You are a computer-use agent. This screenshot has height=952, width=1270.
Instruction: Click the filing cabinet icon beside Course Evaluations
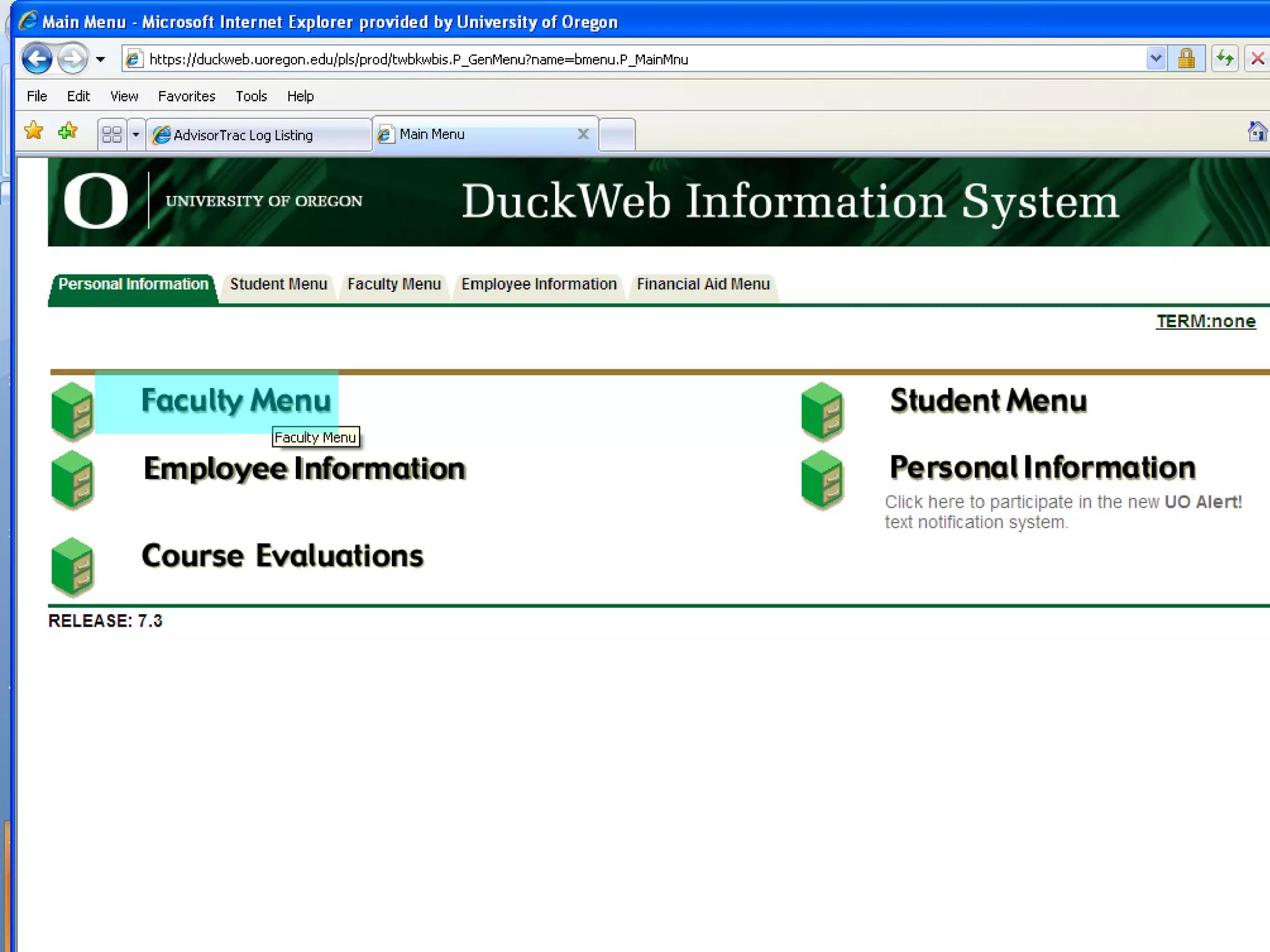[73, 566]
